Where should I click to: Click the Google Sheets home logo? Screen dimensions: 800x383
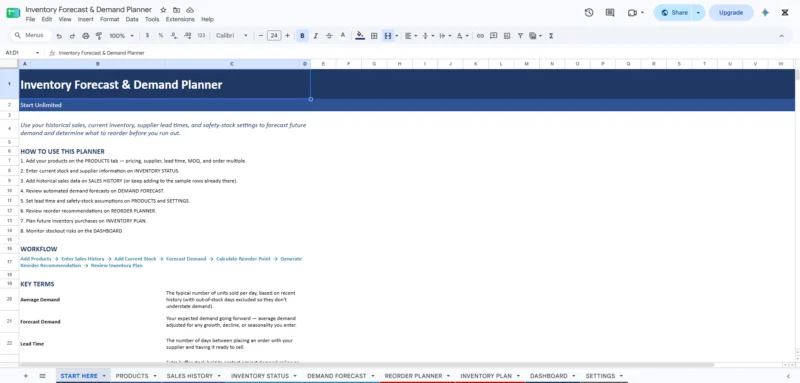13,13
